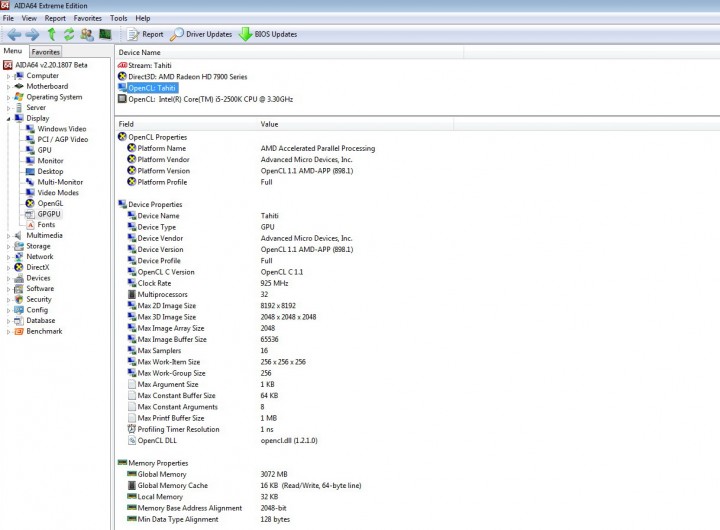Click the OpenCL DLL file icon
The height and width of the screenshot is (530, 720).
point(132,440)
